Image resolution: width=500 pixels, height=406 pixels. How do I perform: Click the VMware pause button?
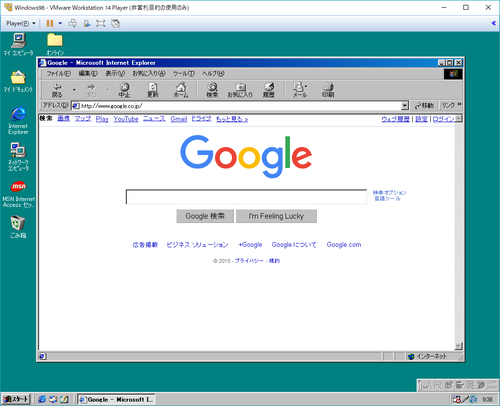click(50, 23)
